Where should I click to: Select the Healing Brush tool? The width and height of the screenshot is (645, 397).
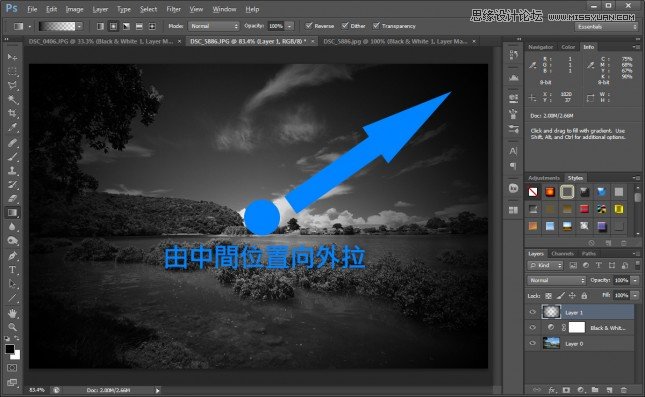click(12, 143)
